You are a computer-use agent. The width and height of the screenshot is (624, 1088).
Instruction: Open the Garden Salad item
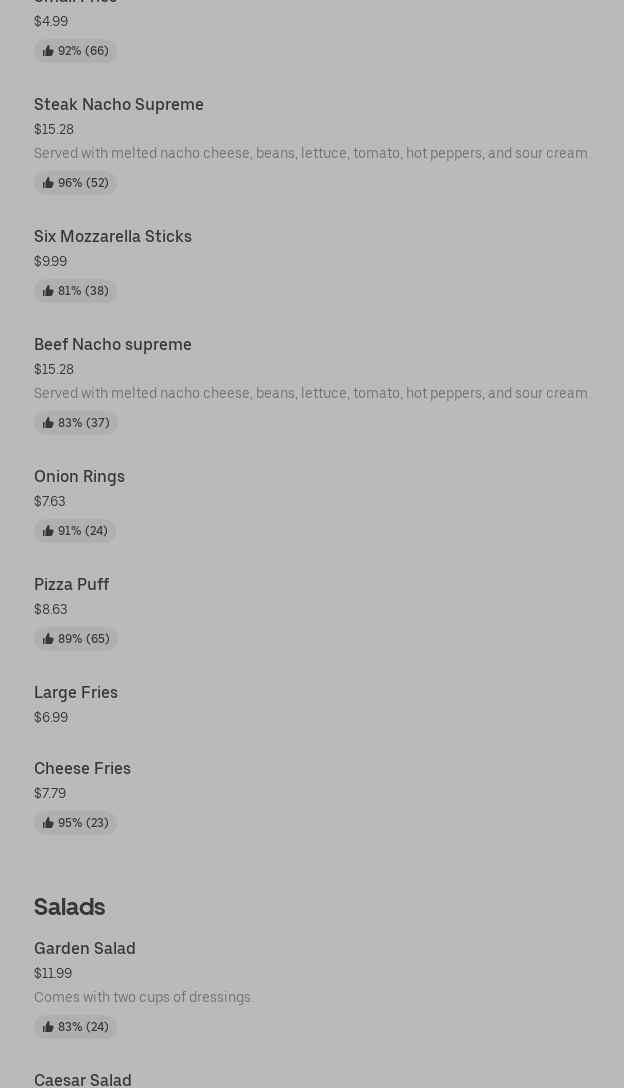pyautogui.click(x=85, y=949)
